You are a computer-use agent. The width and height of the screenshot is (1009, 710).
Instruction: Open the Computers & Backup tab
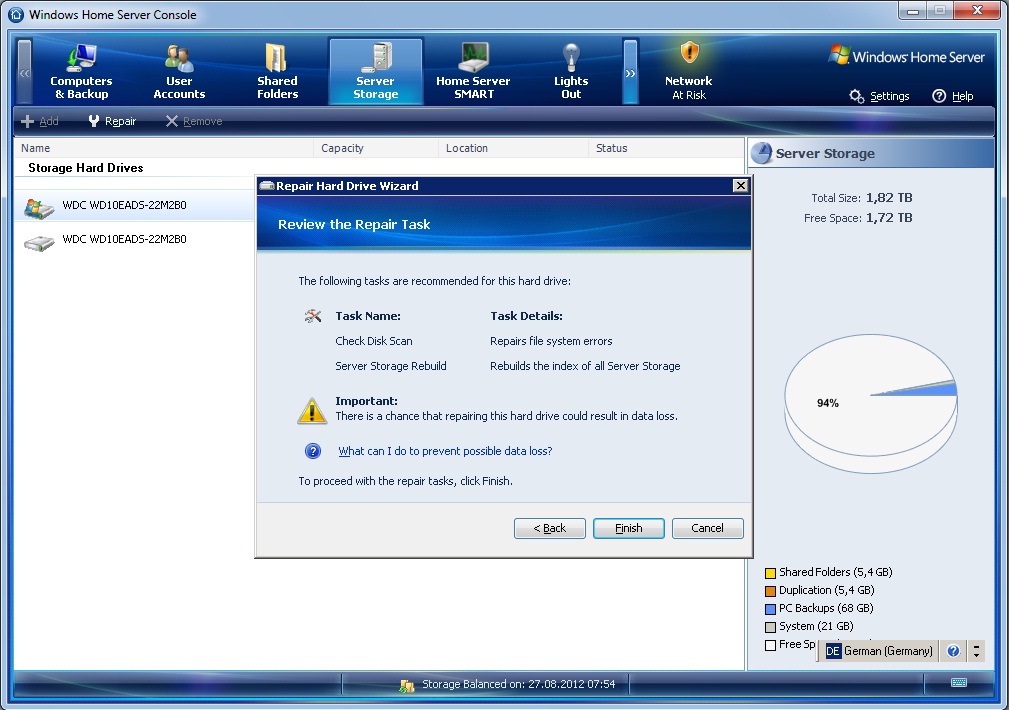tap(81, 71)
